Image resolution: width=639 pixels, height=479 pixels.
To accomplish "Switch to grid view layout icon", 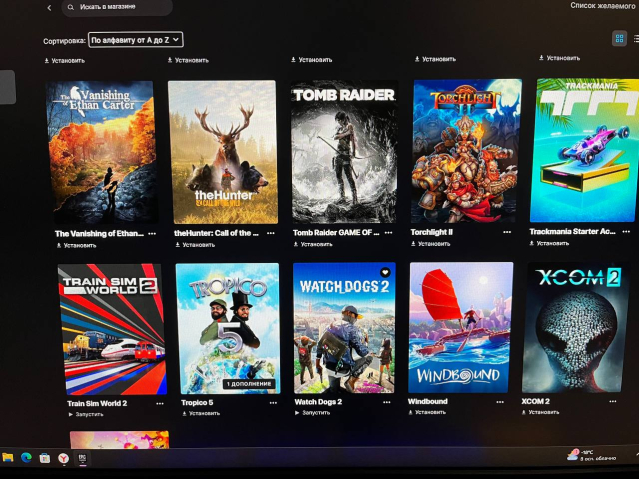I will pos(619,39).
